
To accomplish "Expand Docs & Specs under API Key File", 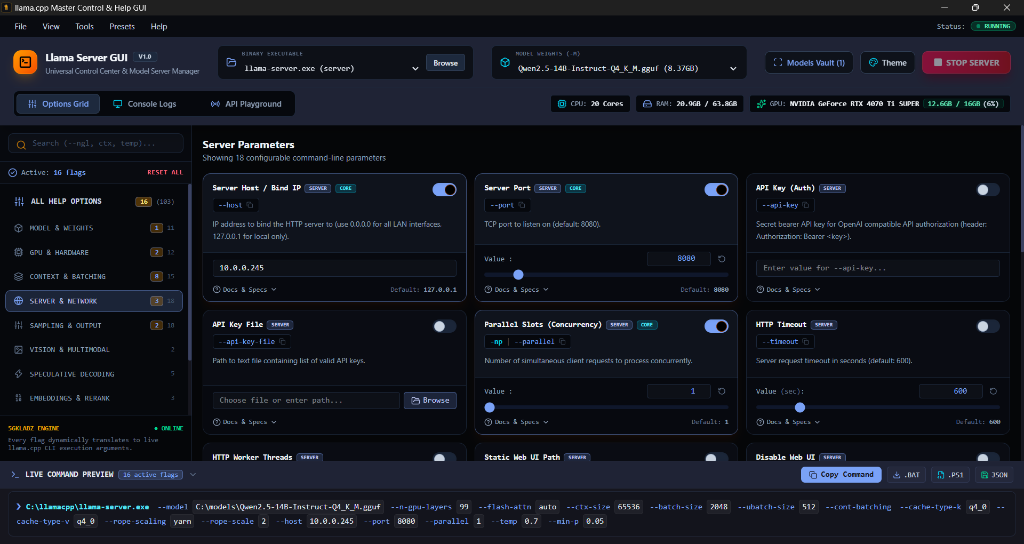I will point(245,422).
